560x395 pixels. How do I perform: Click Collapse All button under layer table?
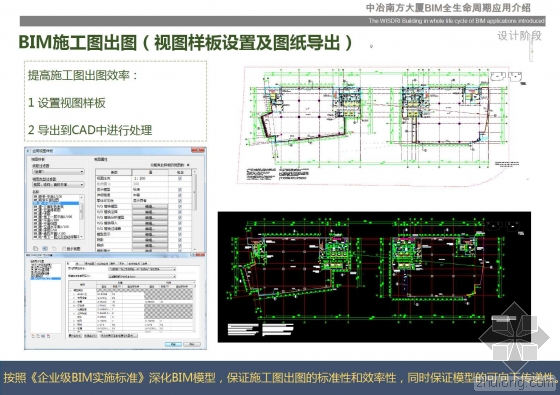coord(90,336)
